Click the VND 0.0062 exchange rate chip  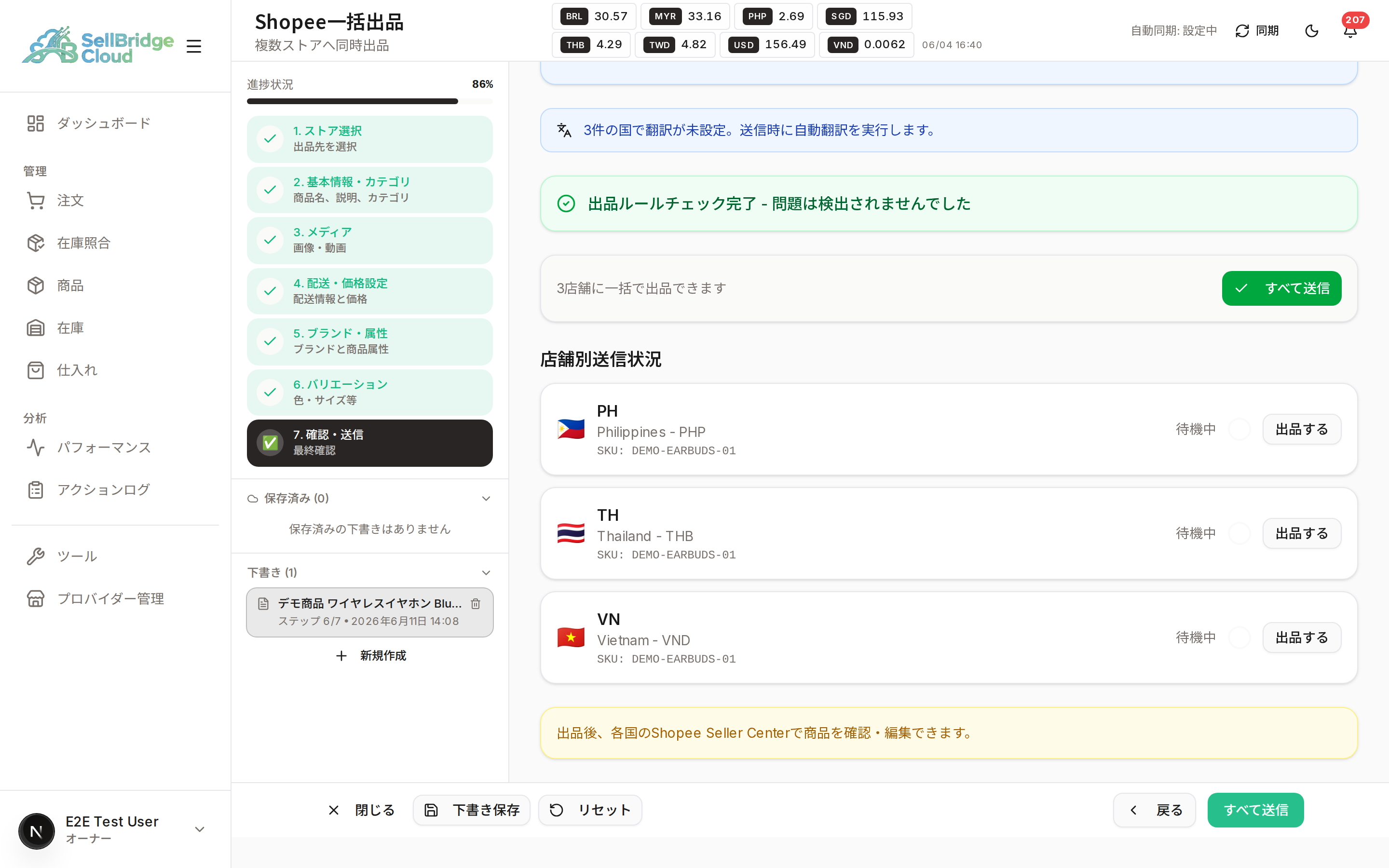(x=867, y=44)
